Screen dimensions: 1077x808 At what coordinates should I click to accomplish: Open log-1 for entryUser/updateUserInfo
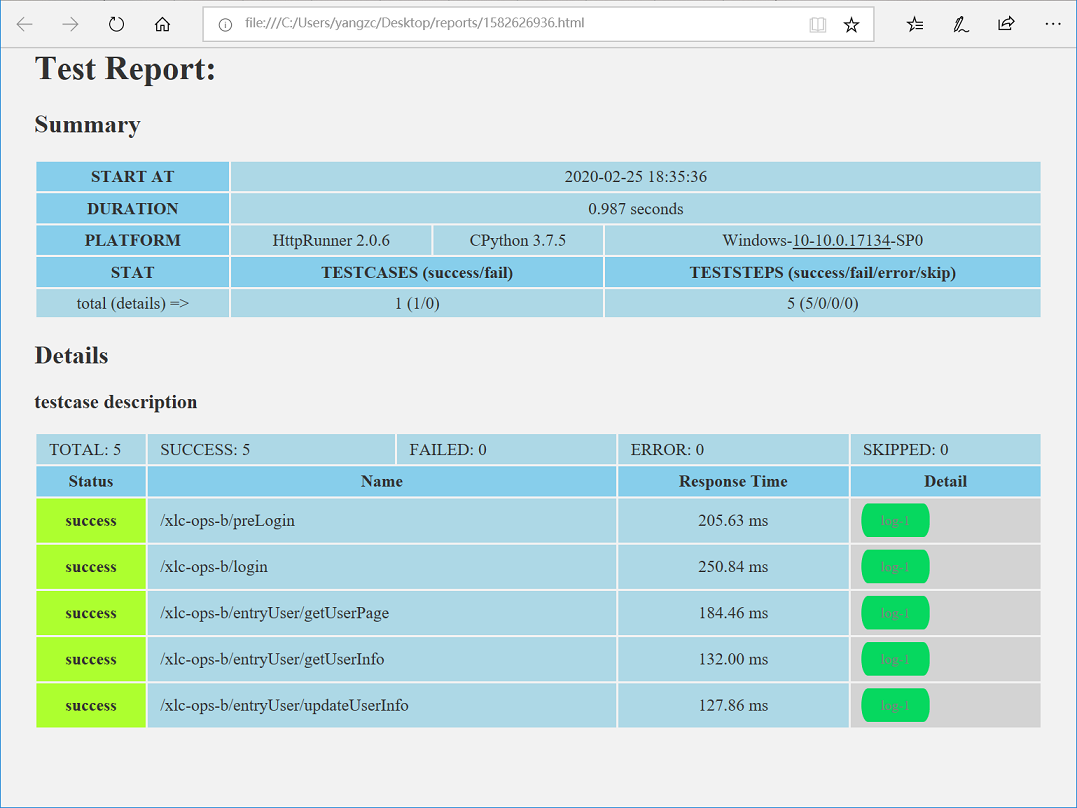pos(895,706)
